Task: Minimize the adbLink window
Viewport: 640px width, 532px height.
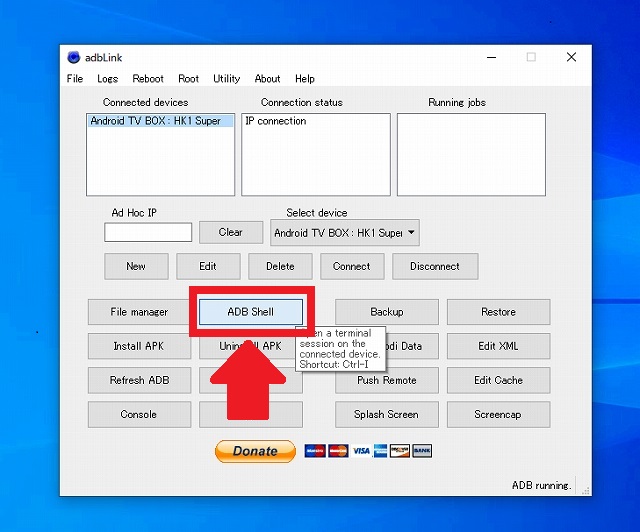Action: 491,57
